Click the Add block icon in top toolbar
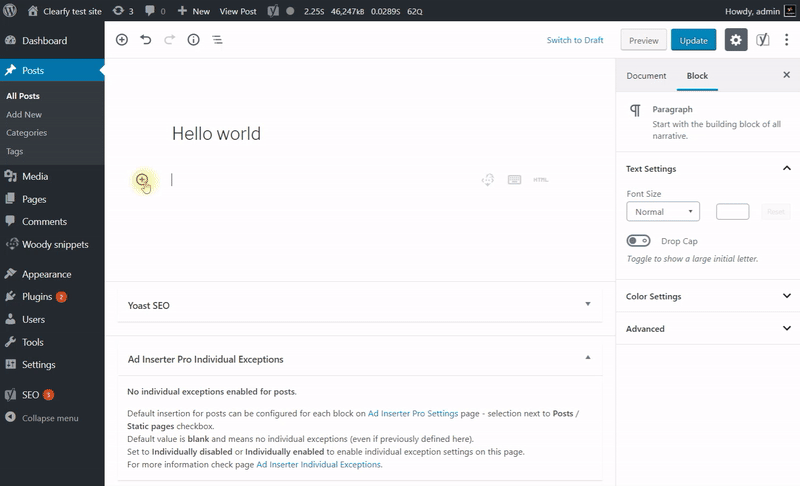The image size is (800, 486). 122,40
